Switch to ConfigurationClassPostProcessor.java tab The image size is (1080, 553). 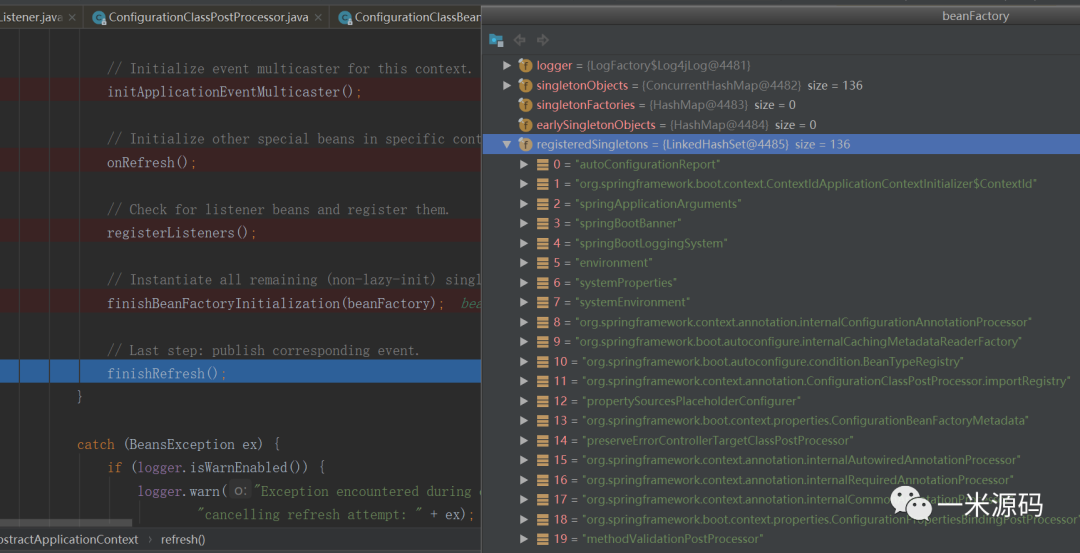208,18
